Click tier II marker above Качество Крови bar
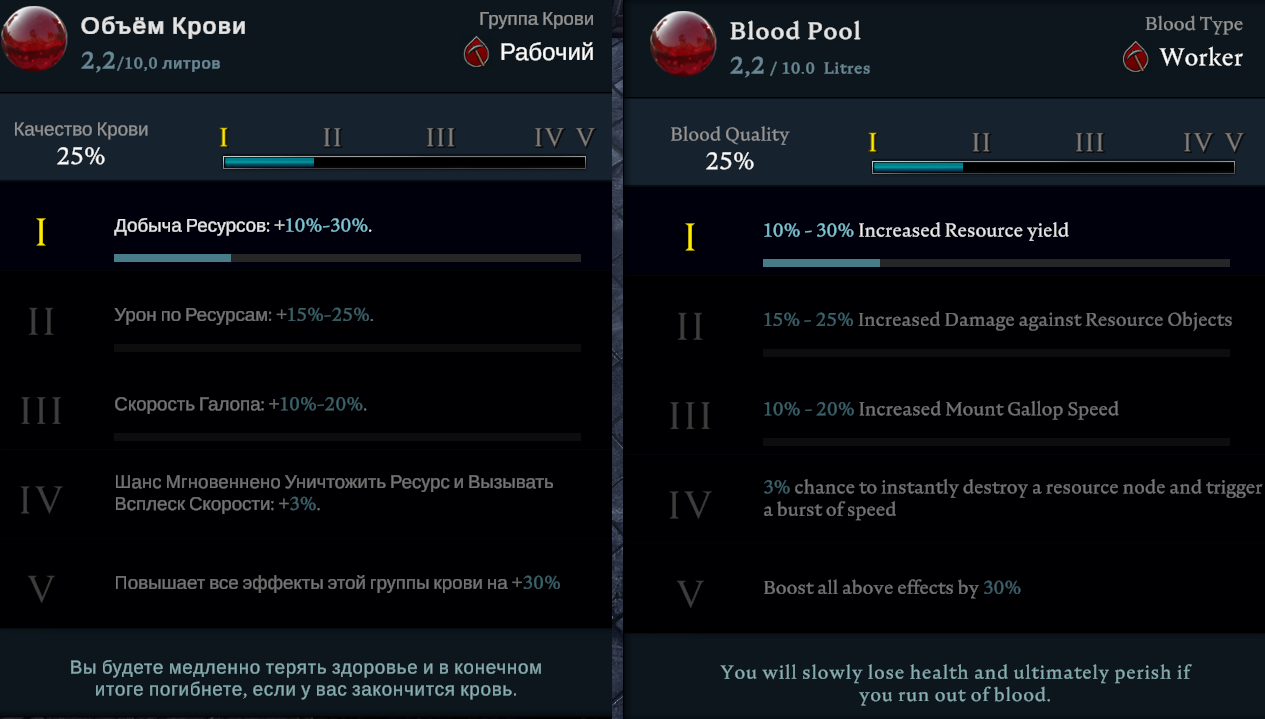This screenshot has width=1265, height=719. [332, 138]
